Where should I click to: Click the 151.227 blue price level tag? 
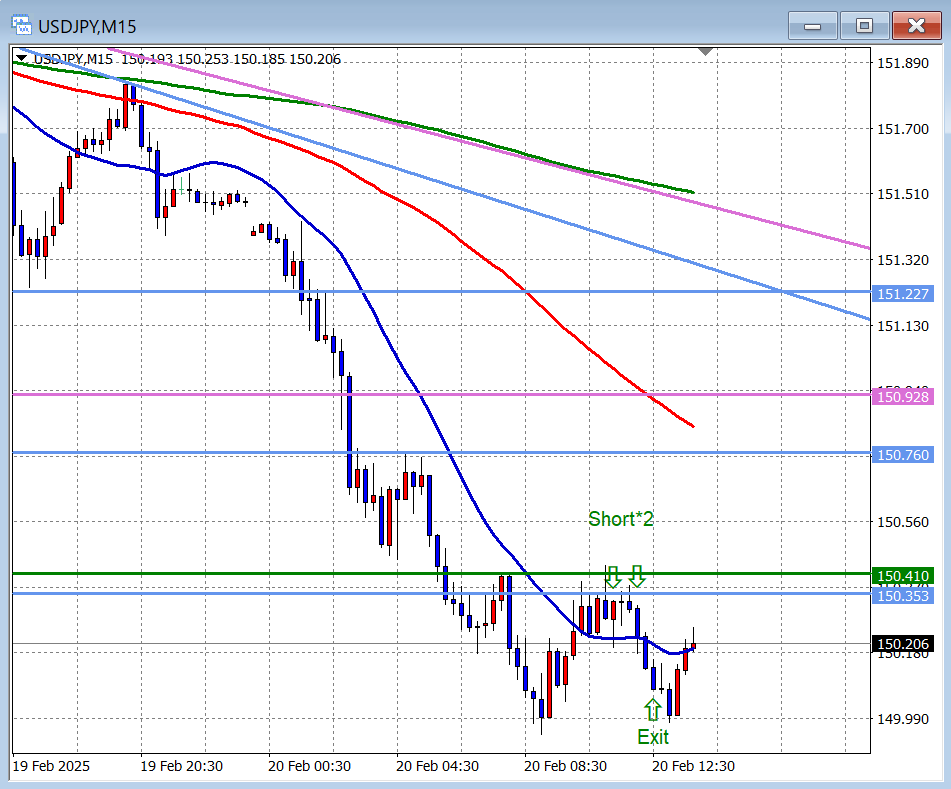click(902, 294)
